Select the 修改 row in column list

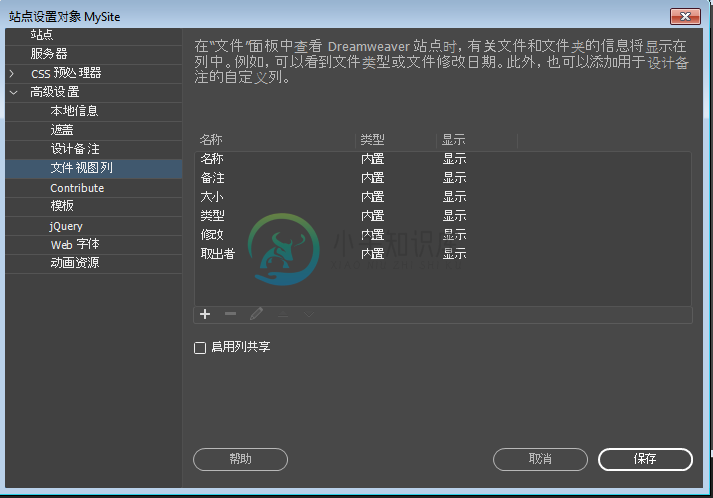coord(443,235)
